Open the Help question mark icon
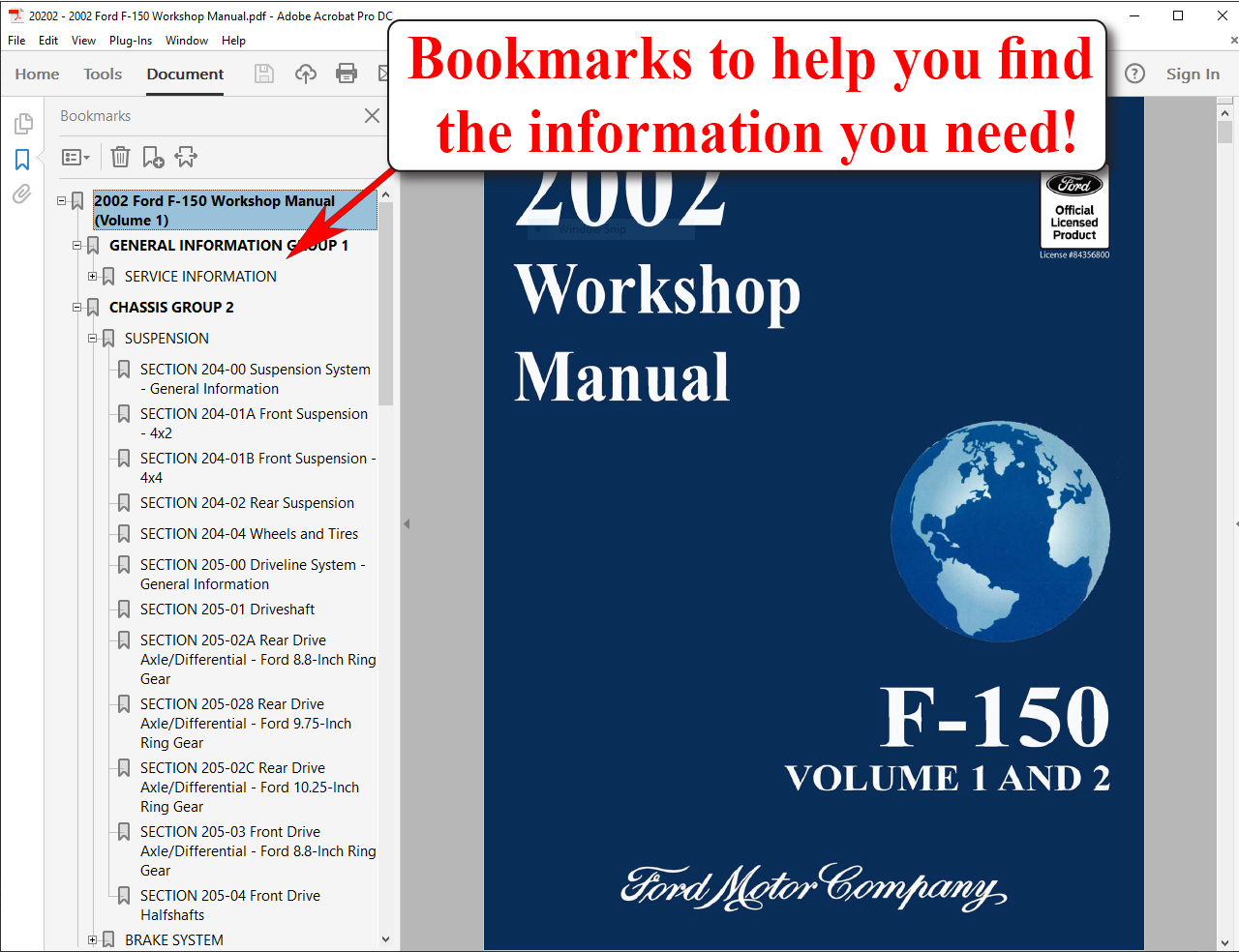The width and height of the screenshot is (1239, 952). pos(1134,74)
